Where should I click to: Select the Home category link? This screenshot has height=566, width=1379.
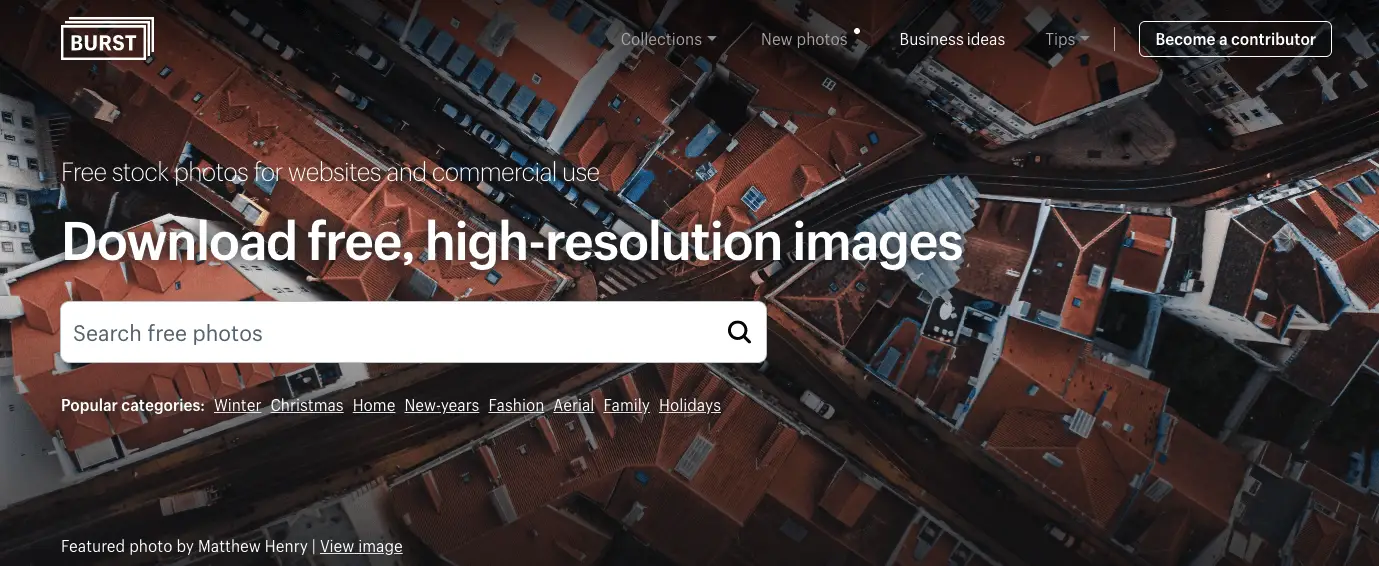tap(374, 405)
